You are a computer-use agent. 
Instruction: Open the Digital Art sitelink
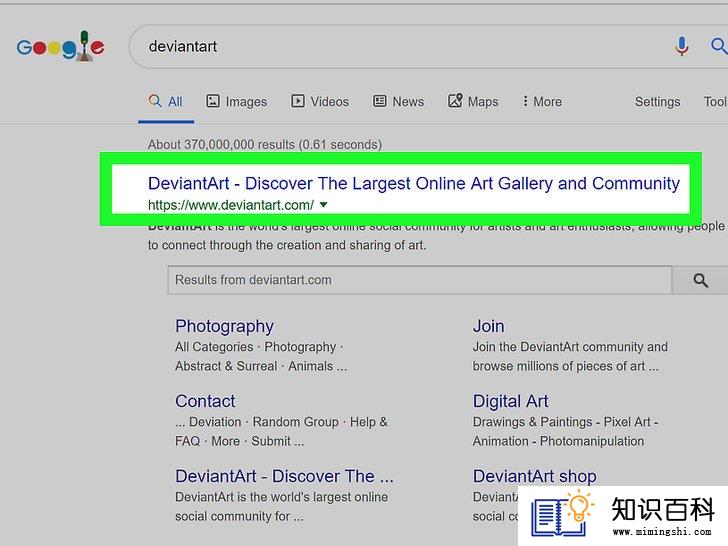click(511, 401)
